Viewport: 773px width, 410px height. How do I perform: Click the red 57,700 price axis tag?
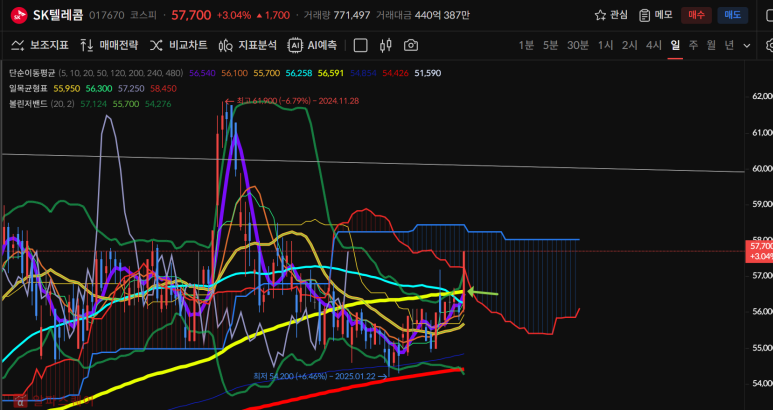point(759,251)
